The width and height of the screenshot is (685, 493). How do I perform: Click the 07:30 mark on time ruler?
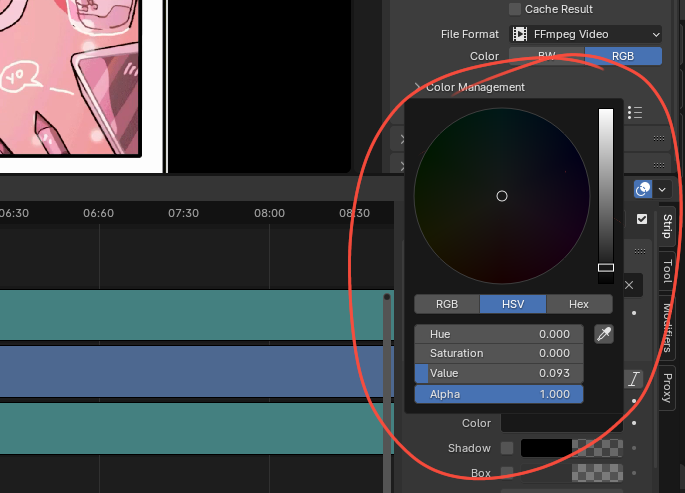[183, 213]
